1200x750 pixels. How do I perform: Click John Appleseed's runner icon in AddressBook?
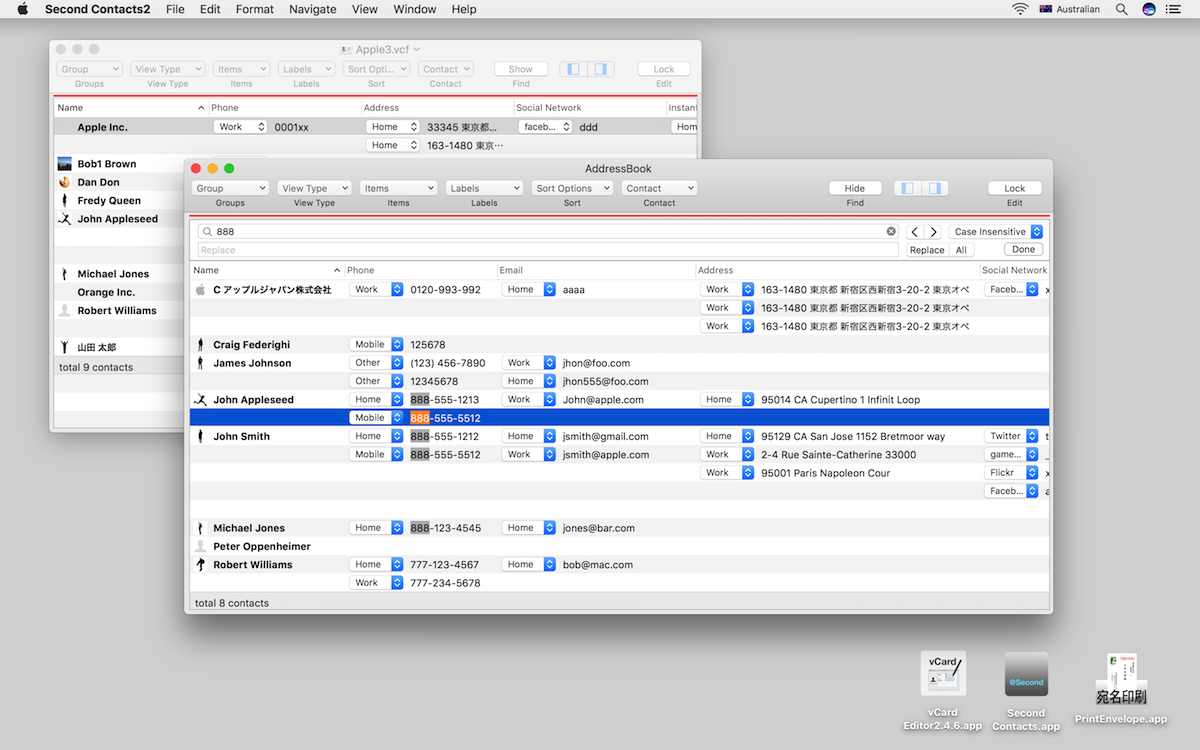pyautogui.click(x=201, y=400)
